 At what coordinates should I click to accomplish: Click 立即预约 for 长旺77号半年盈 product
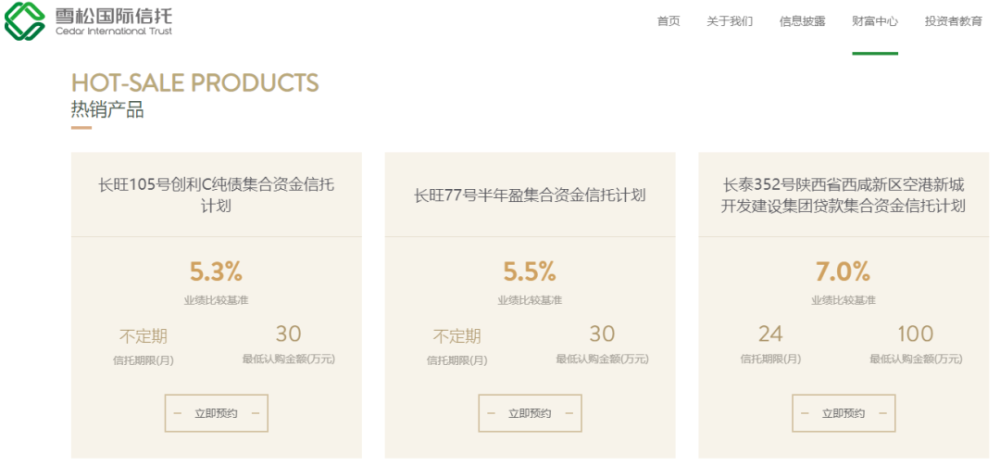pyautogui.click(x=530, y=413)
